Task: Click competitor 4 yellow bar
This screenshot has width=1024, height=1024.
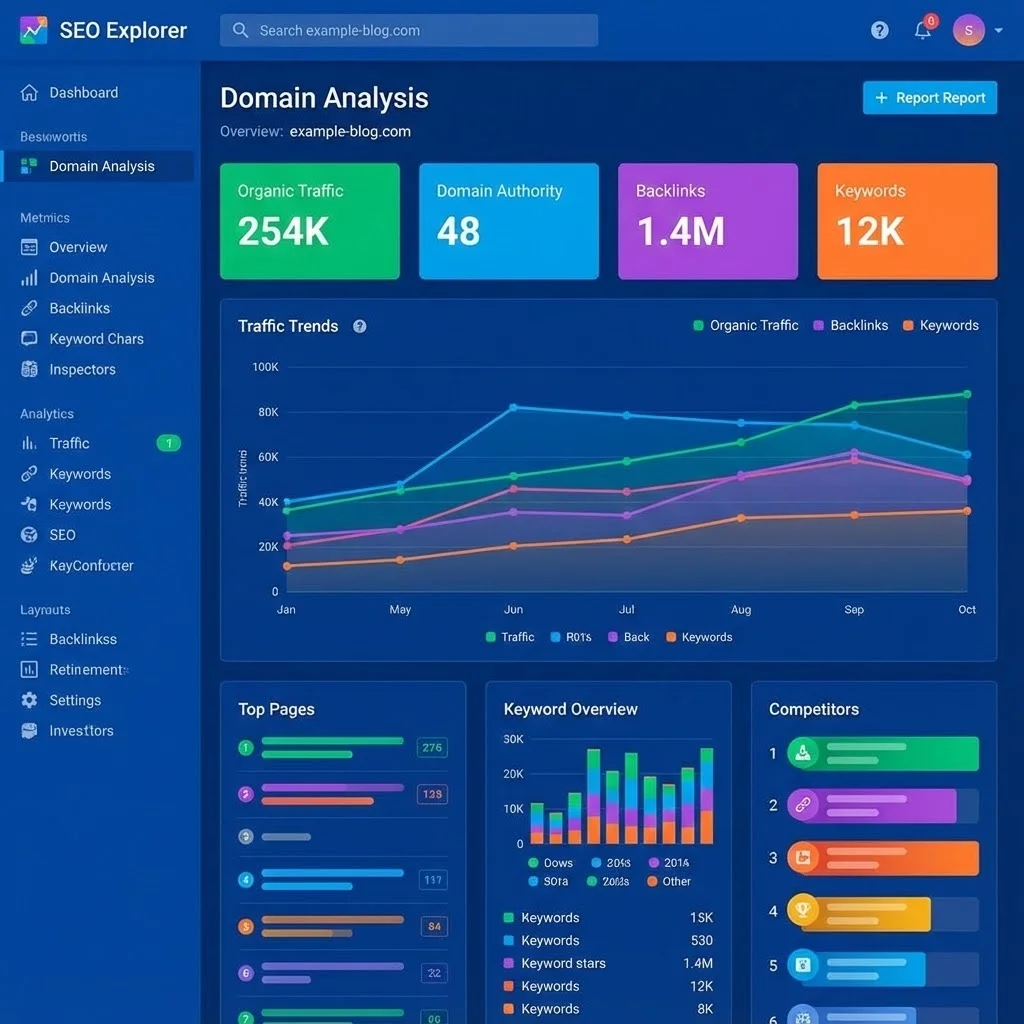Action: click(859, 913)
